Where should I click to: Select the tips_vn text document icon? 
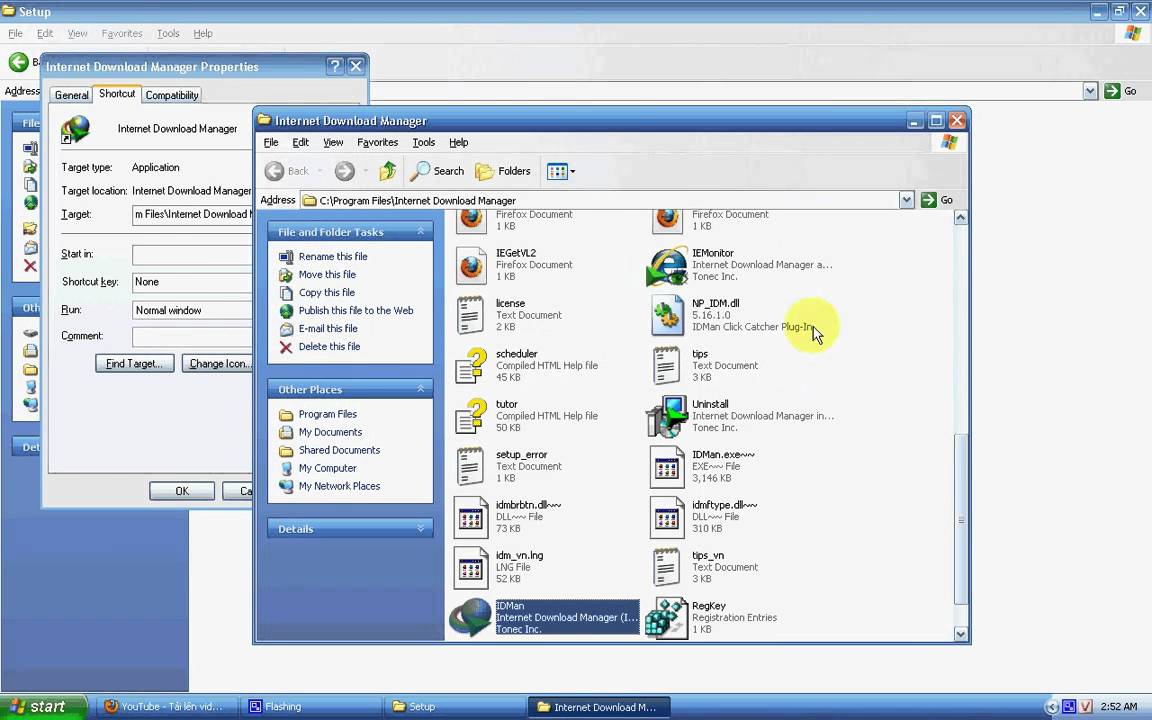[667, 567]
